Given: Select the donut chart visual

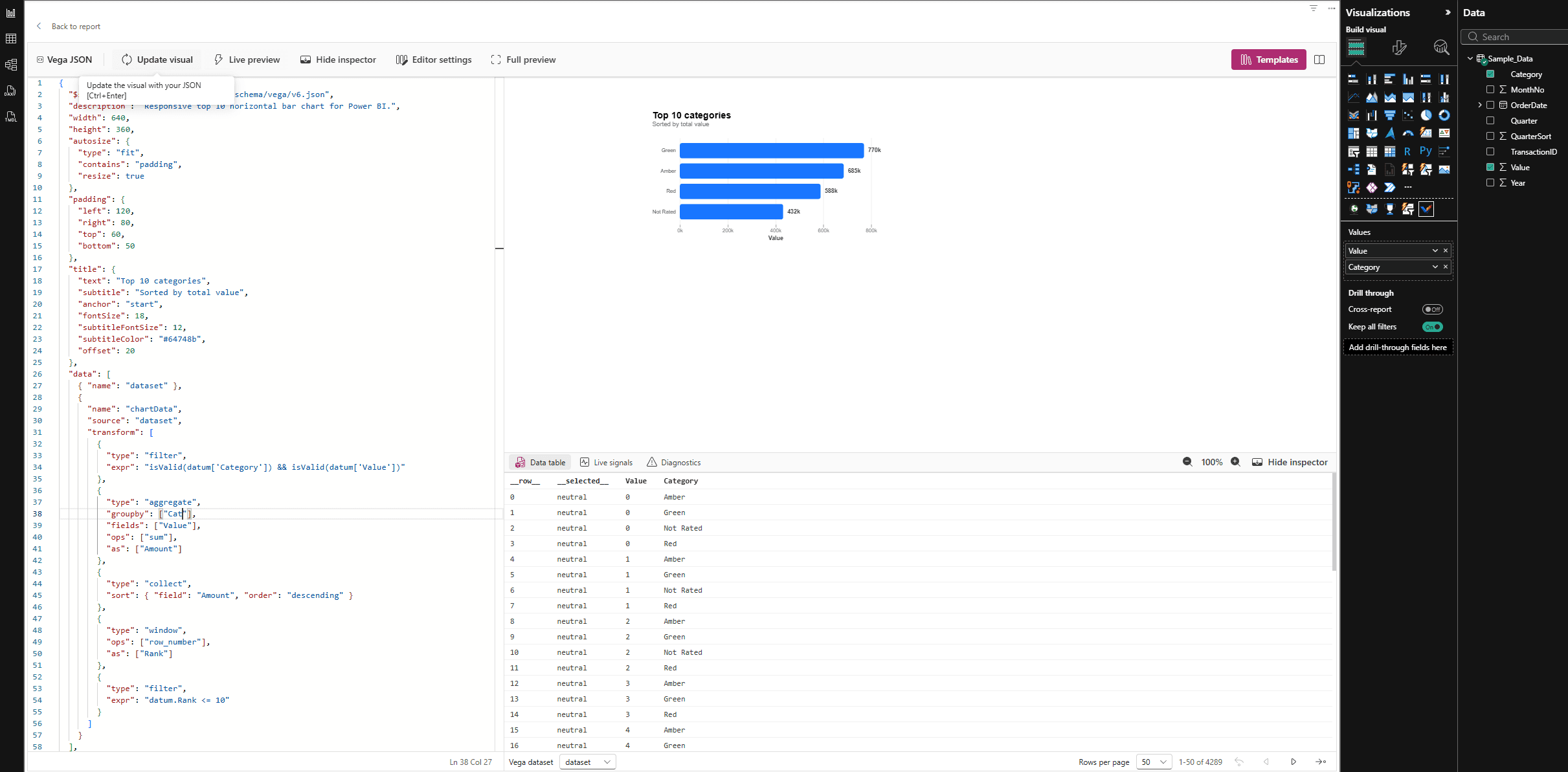Looking at the screenshot, I should (x=1444, y=115).
